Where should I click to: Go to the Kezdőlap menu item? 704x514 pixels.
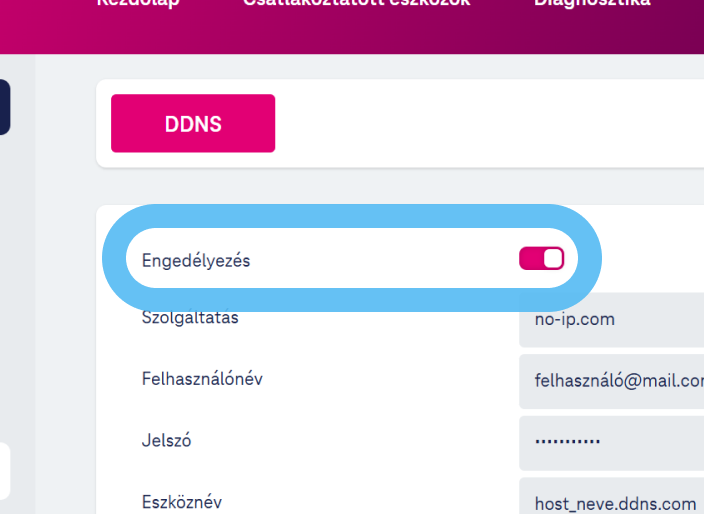tap(136, 4)
